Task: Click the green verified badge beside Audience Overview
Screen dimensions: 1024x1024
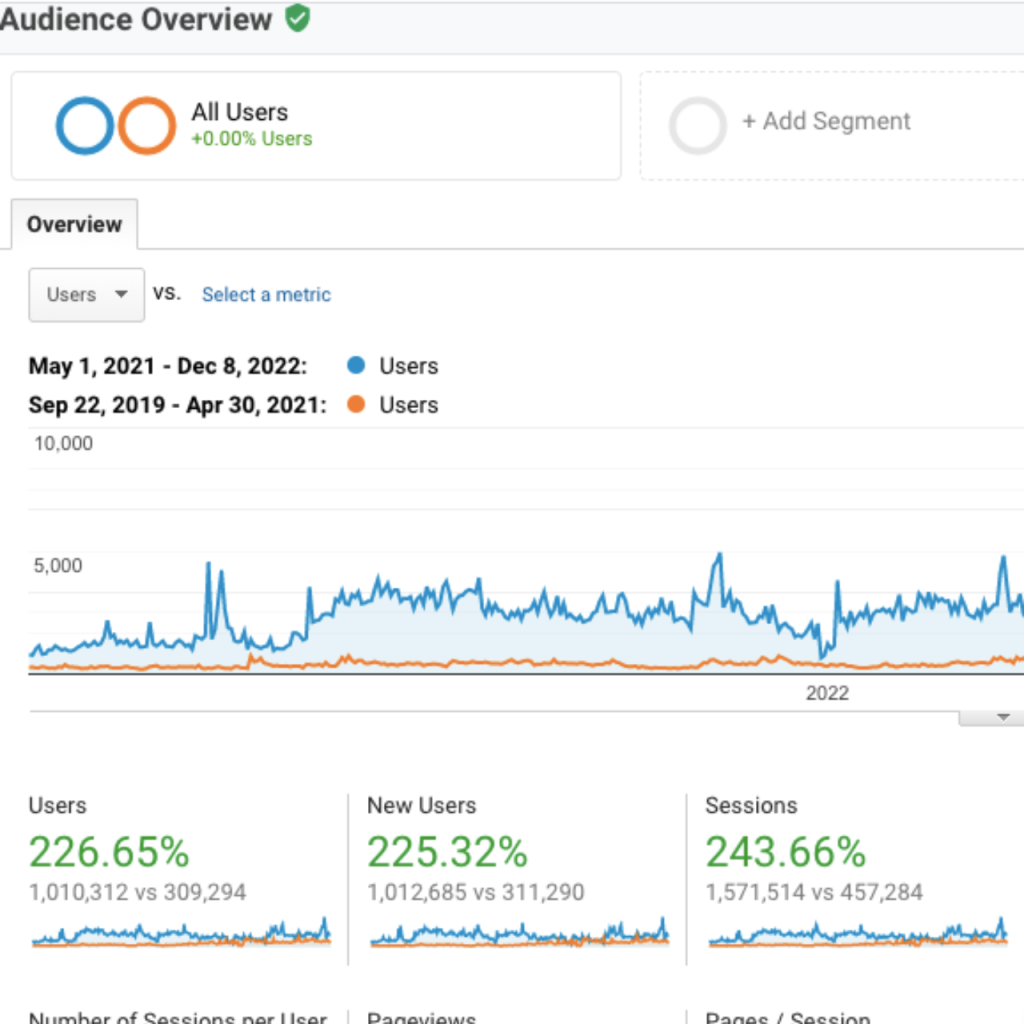Action: (297, 17)
